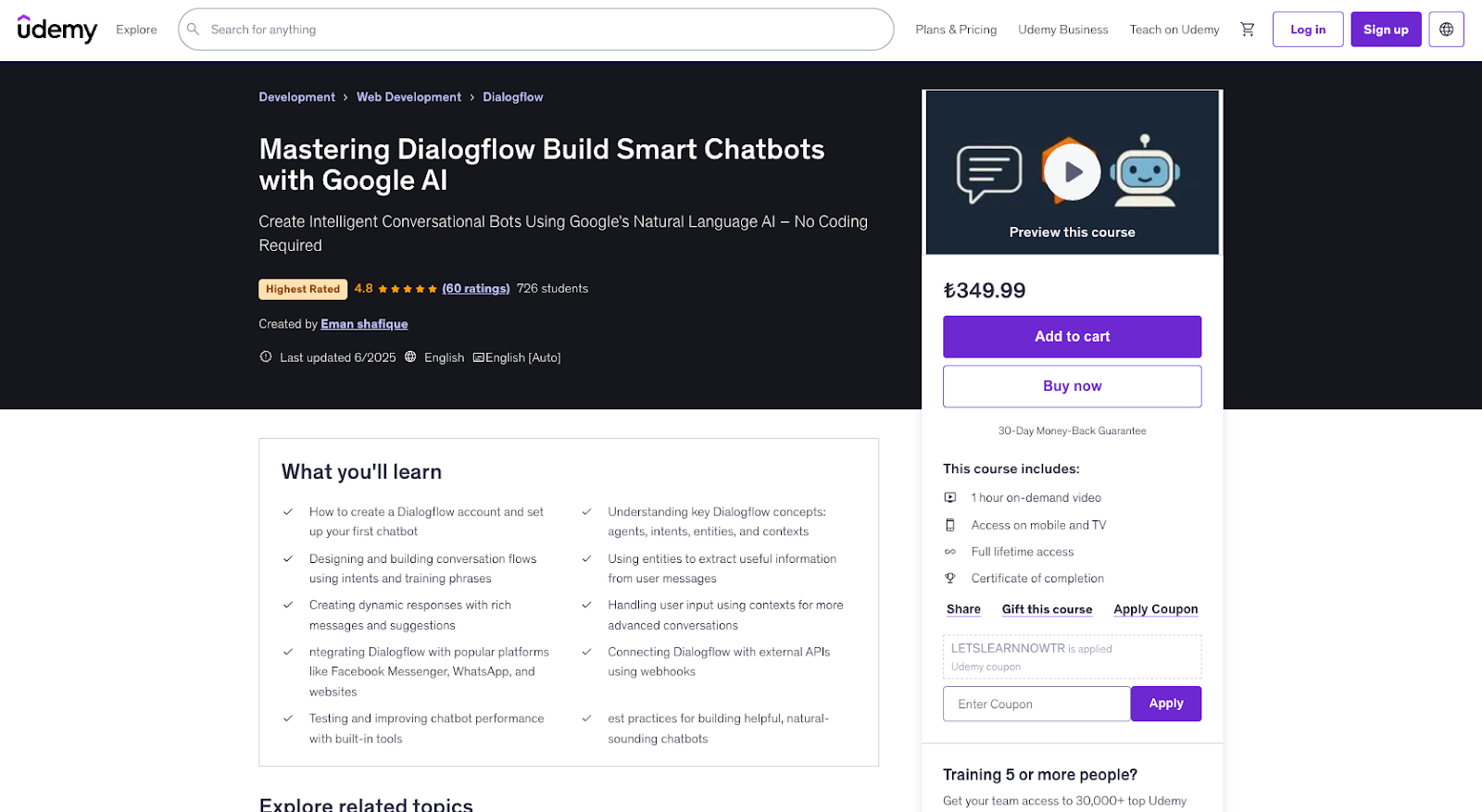Image resolution: width=1482 pixels, height=812 pixels.
Task: Click the checkmark beside 'Using entities to extract'
Action: click(586, 559)
